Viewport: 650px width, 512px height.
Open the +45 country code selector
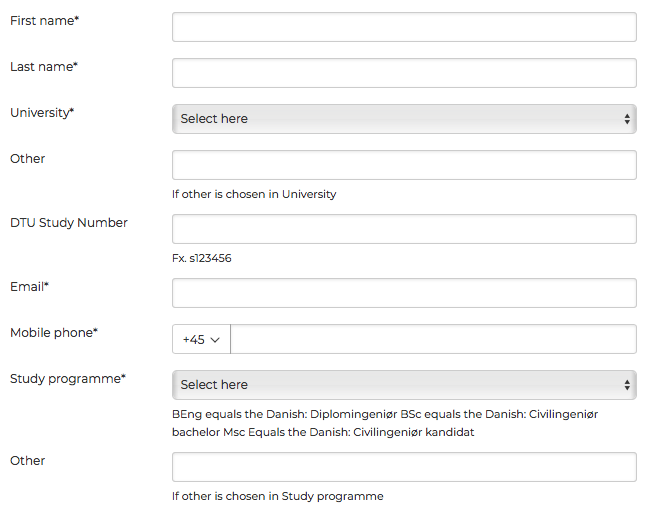pos(201,339)
